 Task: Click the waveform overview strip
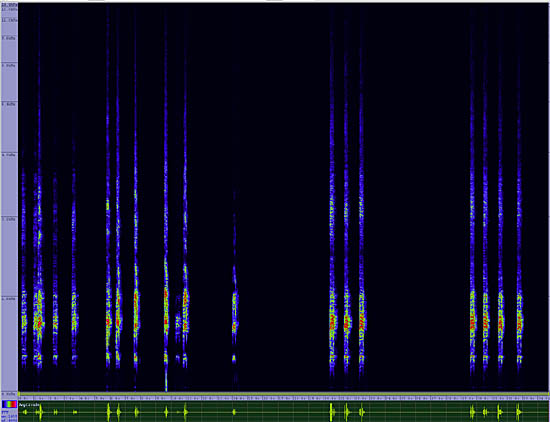point(284,411)
